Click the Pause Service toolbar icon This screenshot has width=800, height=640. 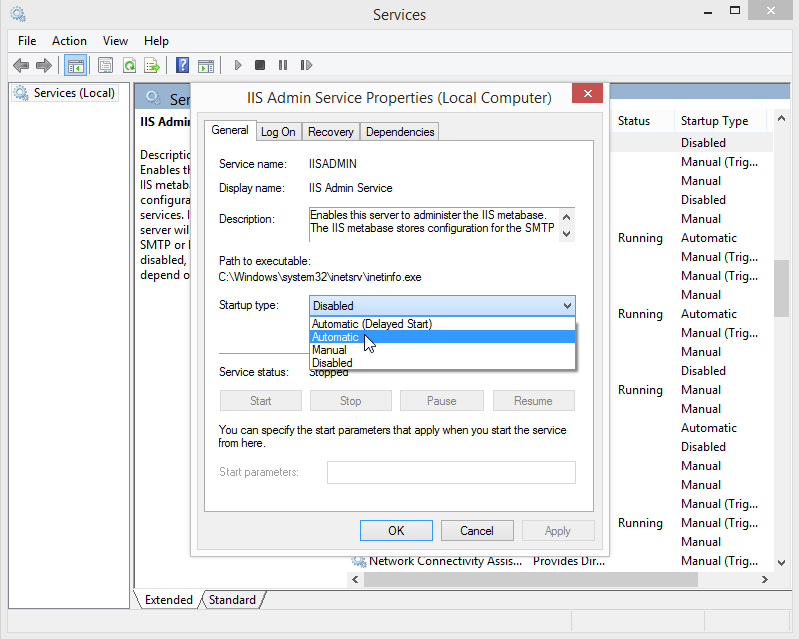click(x=283, y=65)
